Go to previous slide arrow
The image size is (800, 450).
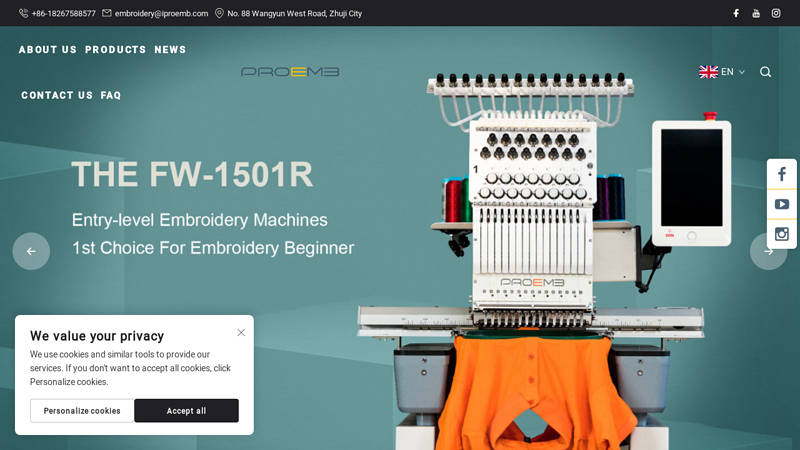point(31,251)
